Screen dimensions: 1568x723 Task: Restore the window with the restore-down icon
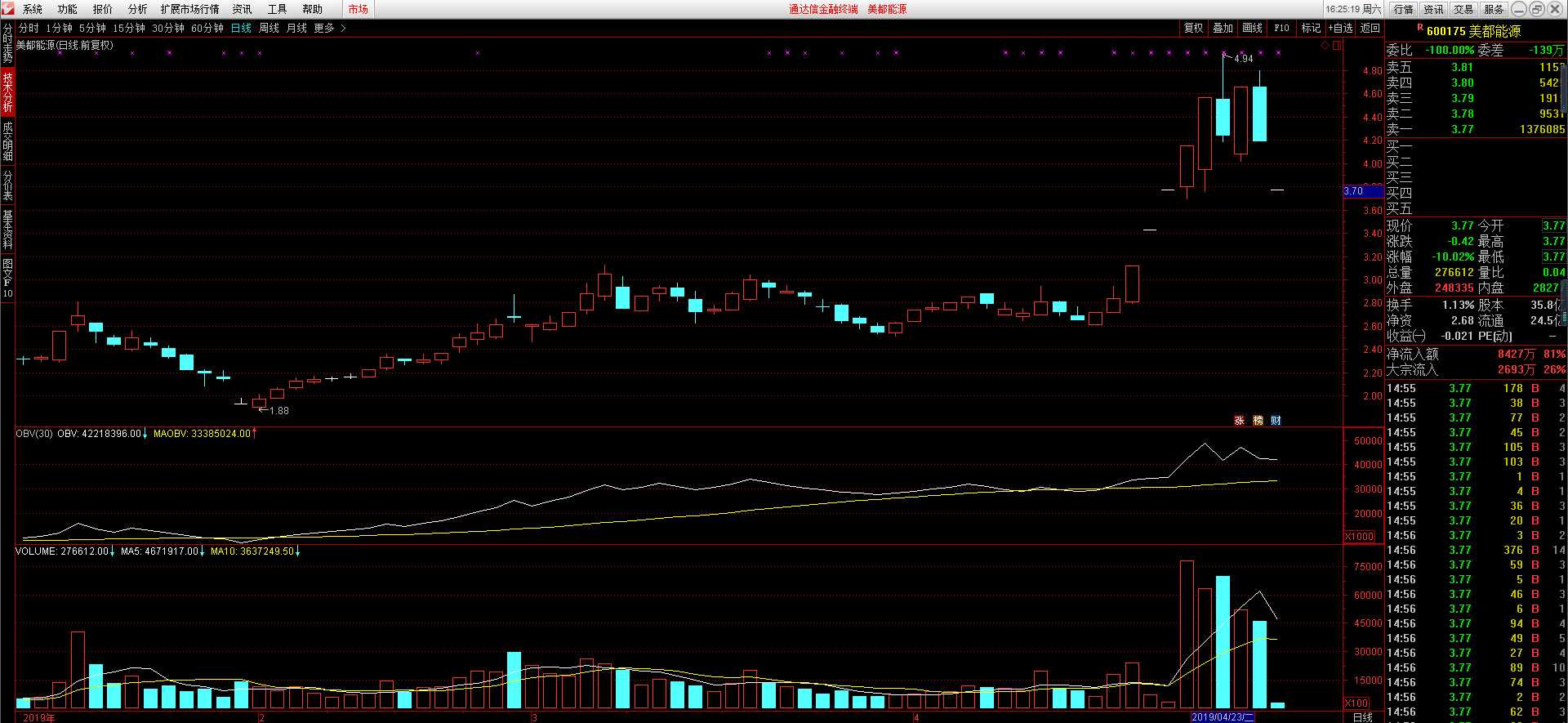(1536, 9)
